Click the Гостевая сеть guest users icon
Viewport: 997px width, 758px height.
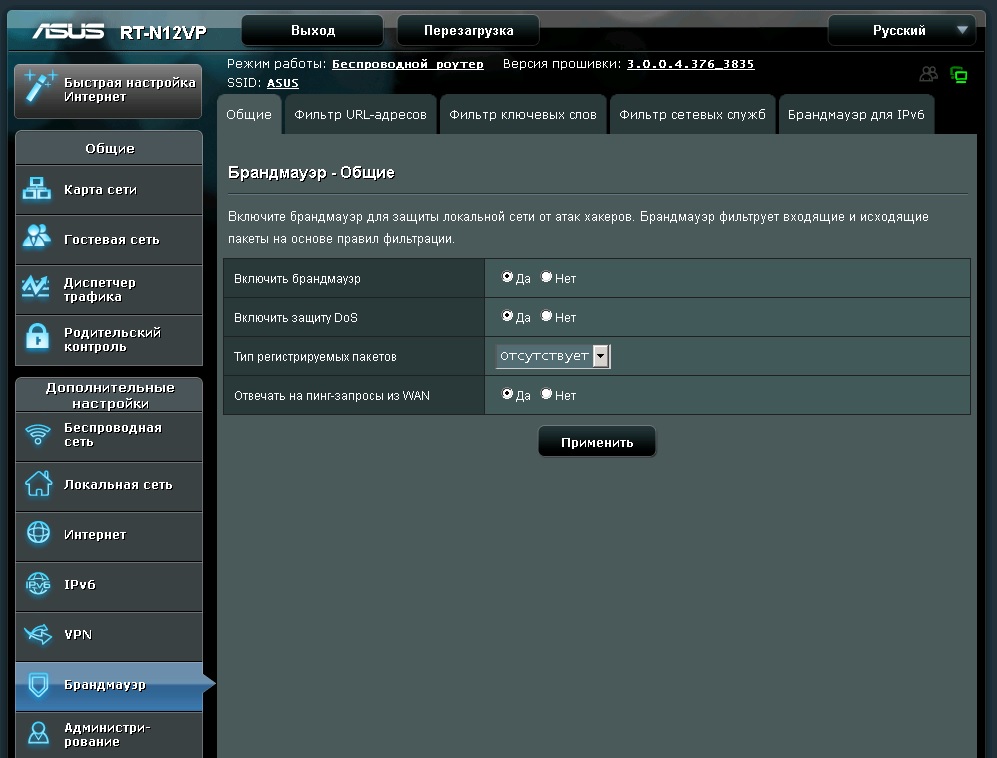37,237
